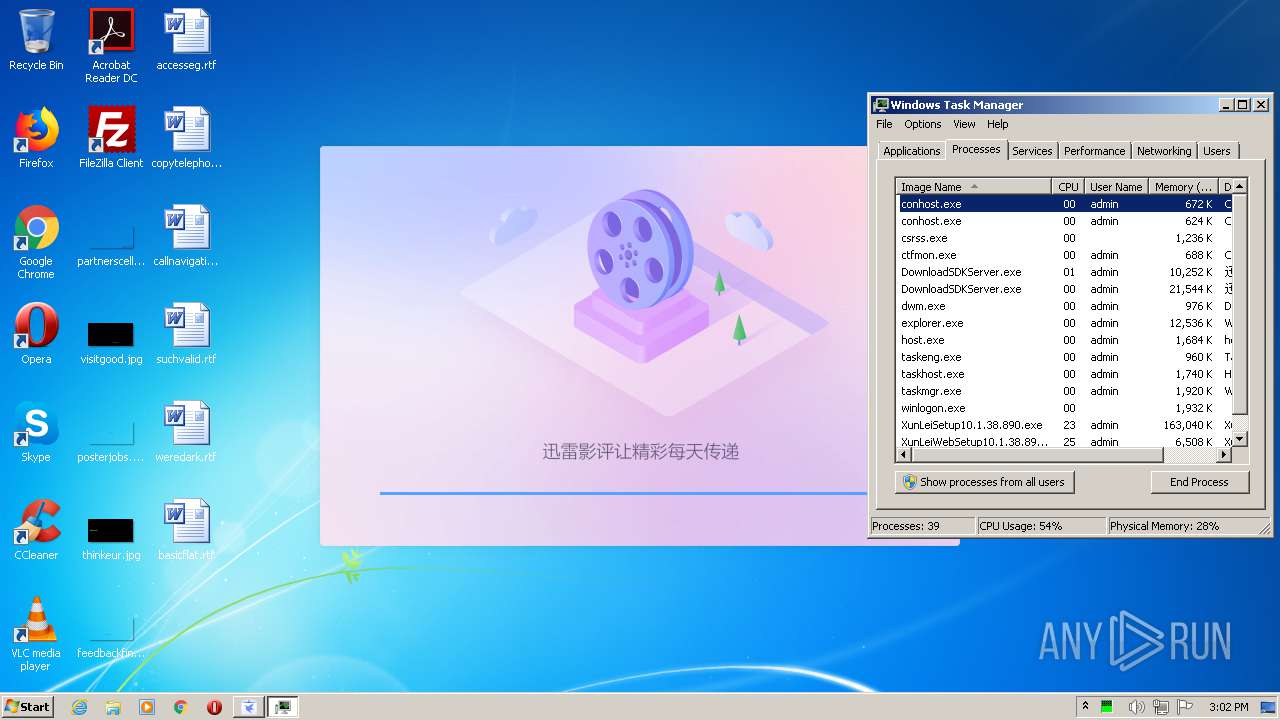This screenshot has width=1280, height=720.
Task: Select dwm.exe process row
Action: (x=1064, y=306)
